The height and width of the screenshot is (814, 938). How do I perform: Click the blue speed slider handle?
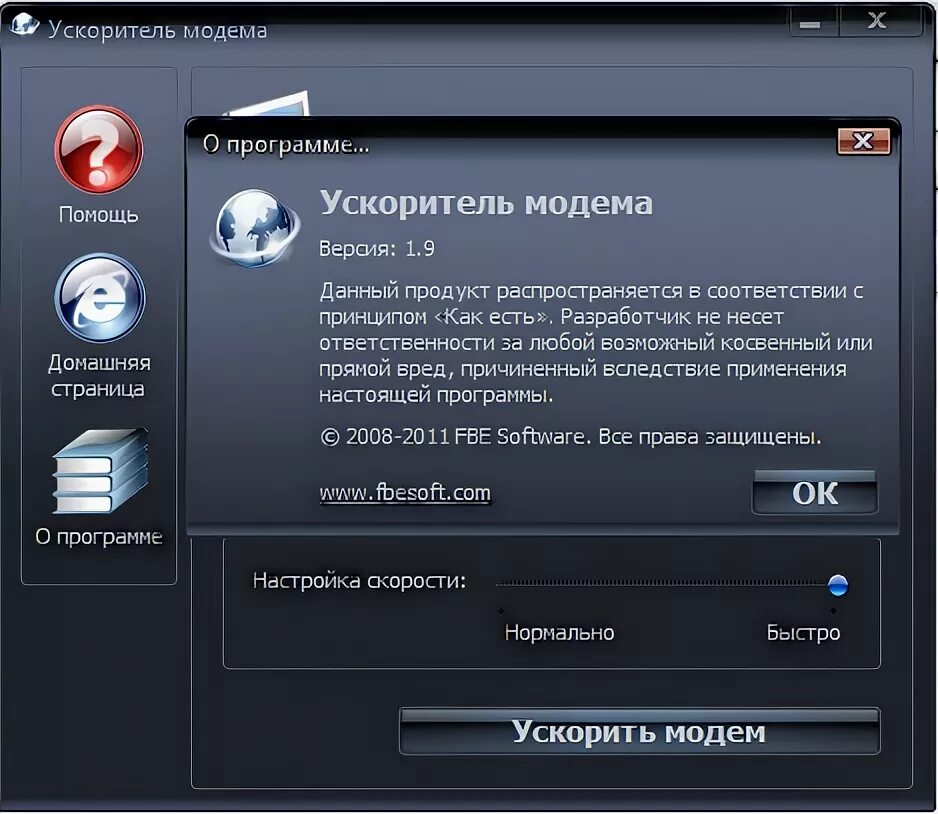pos(838,584)
